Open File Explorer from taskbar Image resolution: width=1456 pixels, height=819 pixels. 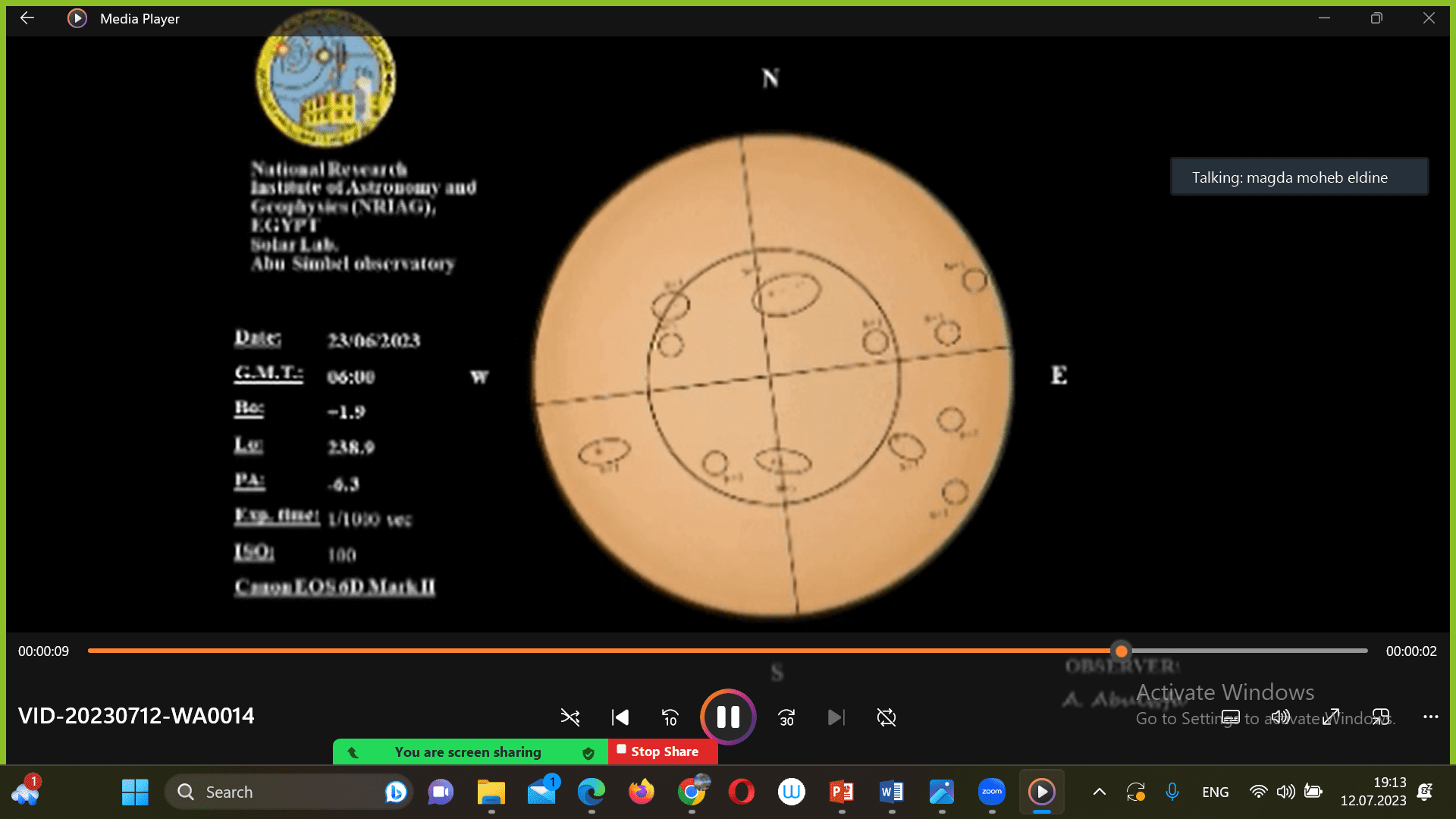(x=491, y=792)
